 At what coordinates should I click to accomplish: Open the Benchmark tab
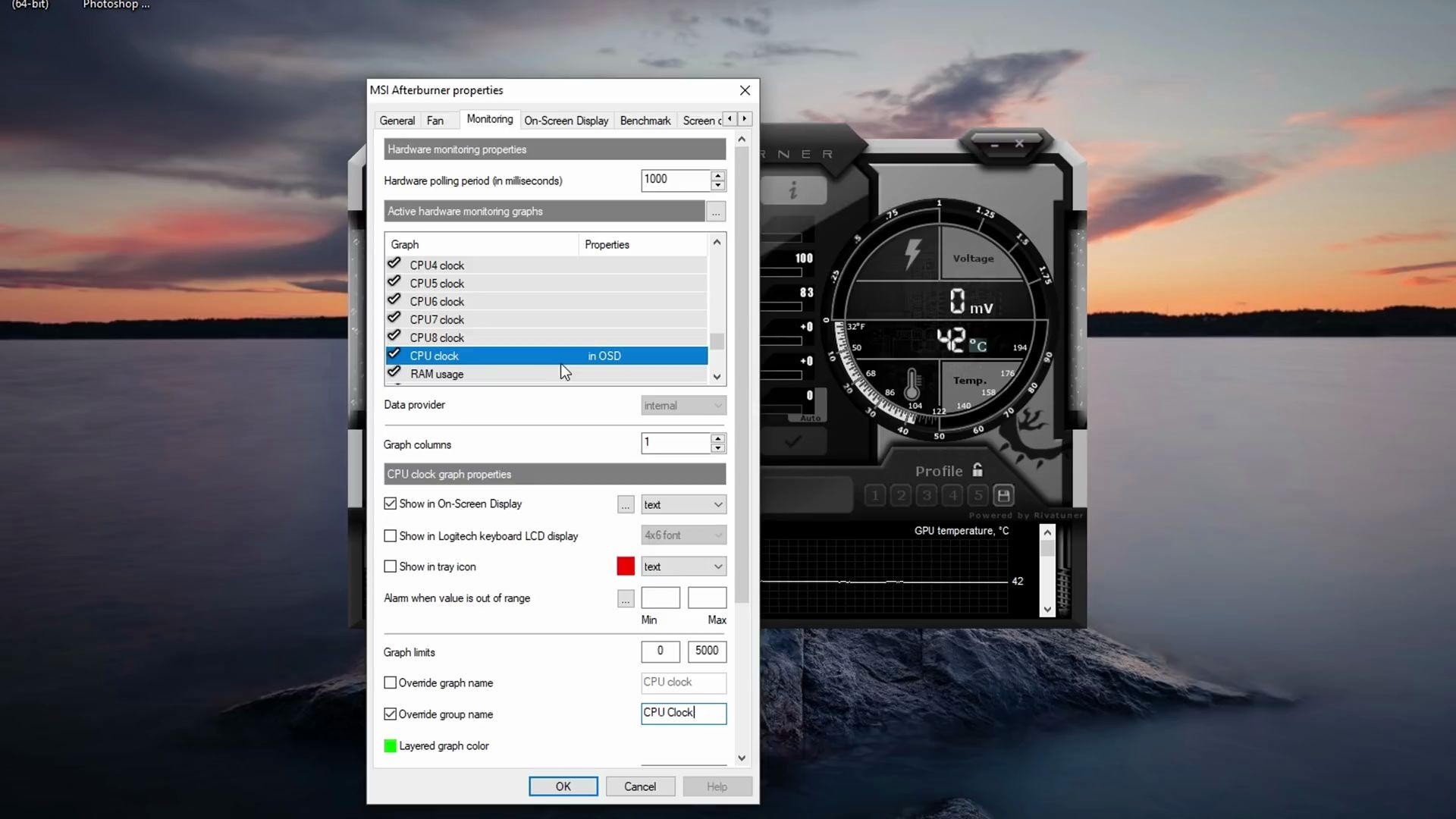click(x=645, y=121)
